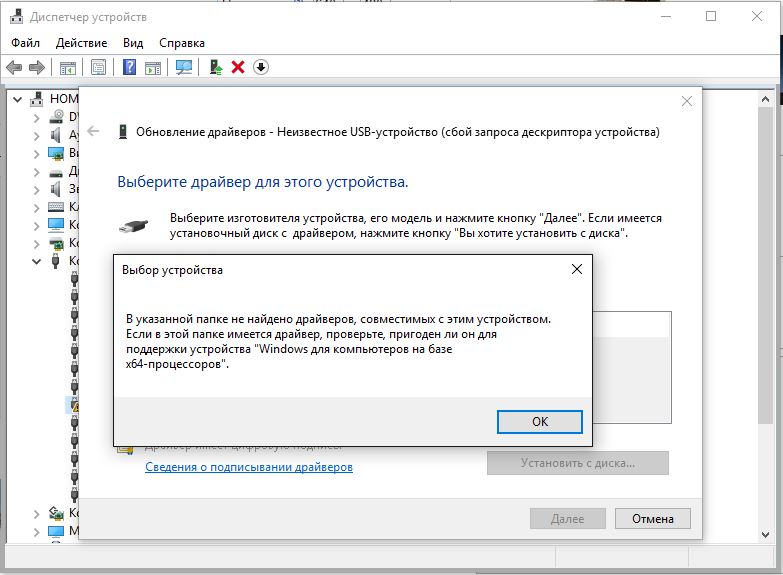This screenshot has width=783, height=575.
Task: Select the speaker icon beside the 'Зв' row
Action: click(56, 189)
